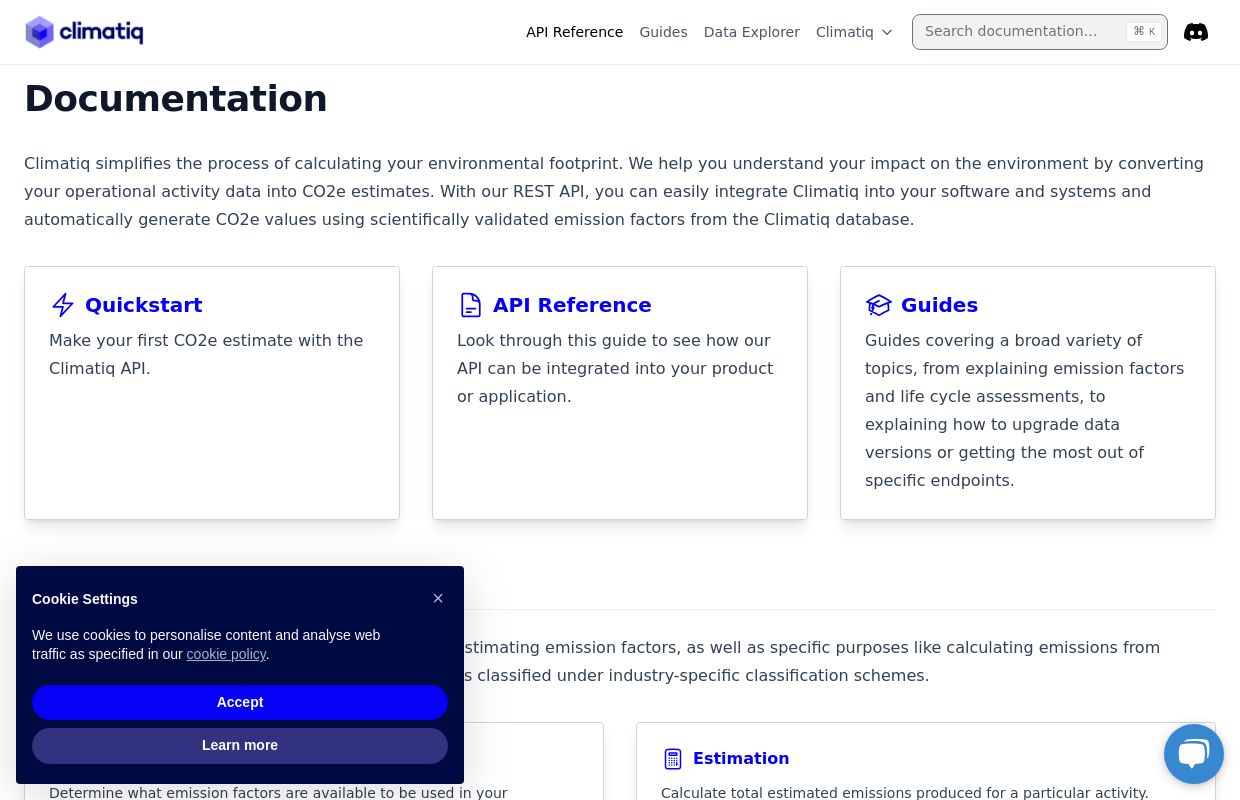Viewport: 1240px width, 800px height.
Task: Open Data Explorer in top navigation
Action: pos(752,32)
